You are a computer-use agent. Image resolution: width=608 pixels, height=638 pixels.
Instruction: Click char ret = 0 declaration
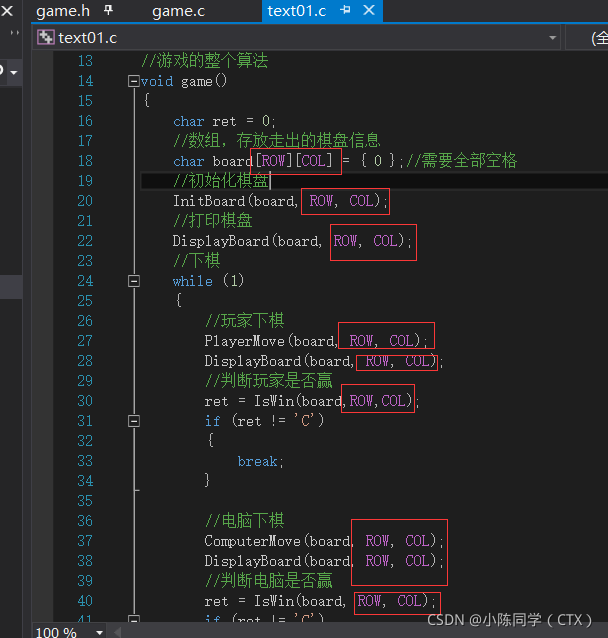(224, 121)
